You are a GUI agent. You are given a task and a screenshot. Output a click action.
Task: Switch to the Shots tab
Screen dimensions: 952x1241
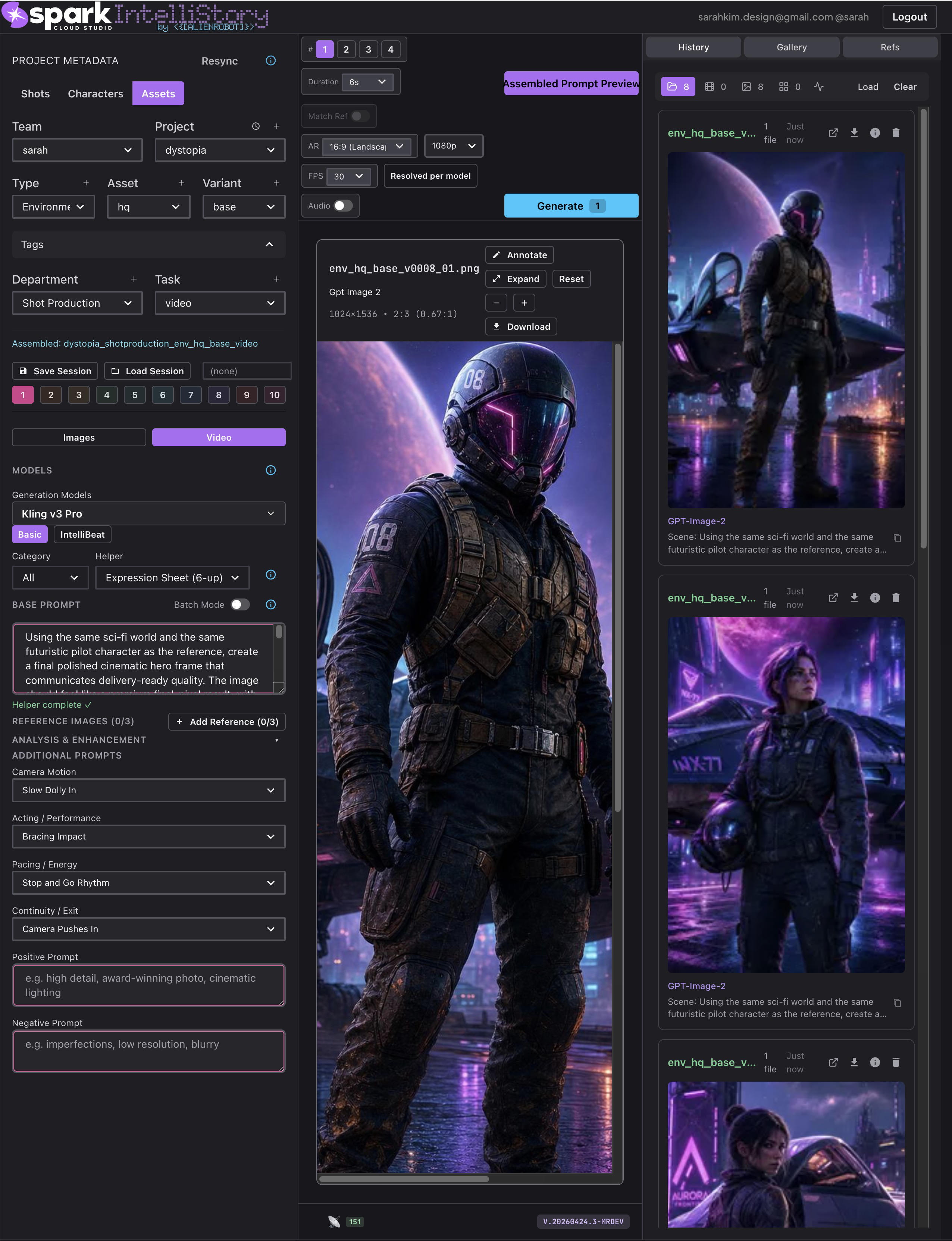[x=35, y=94]
